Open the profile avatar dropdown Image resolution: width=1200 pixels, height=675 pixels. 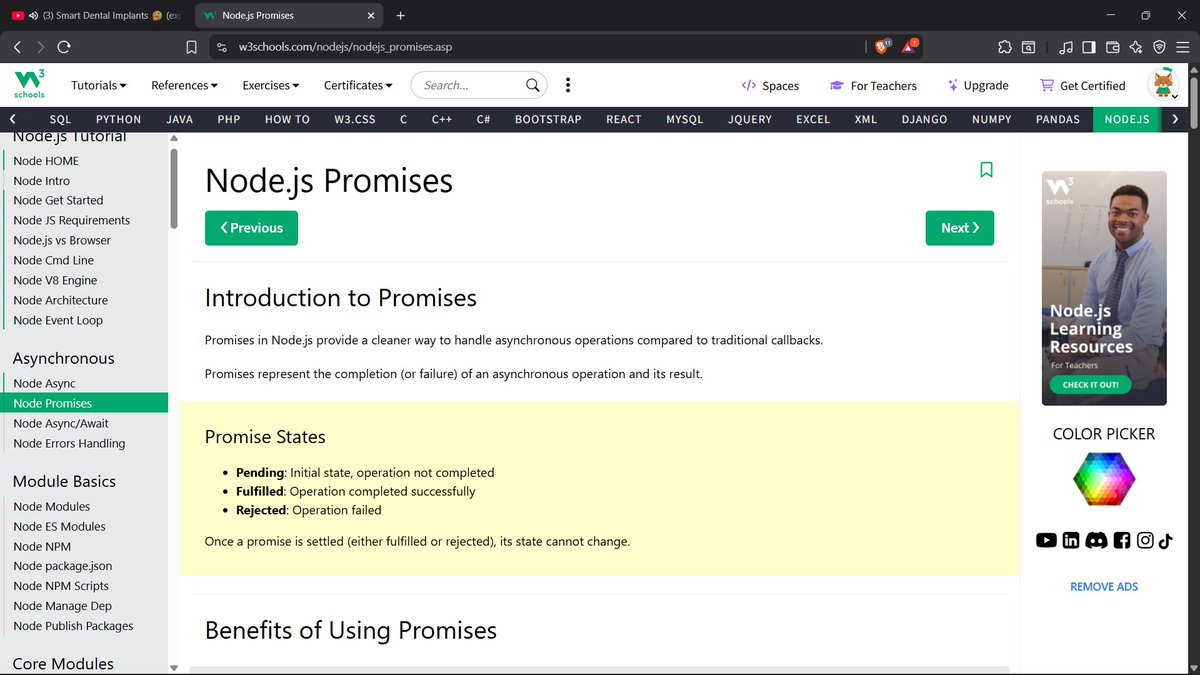pos(1164,85)
